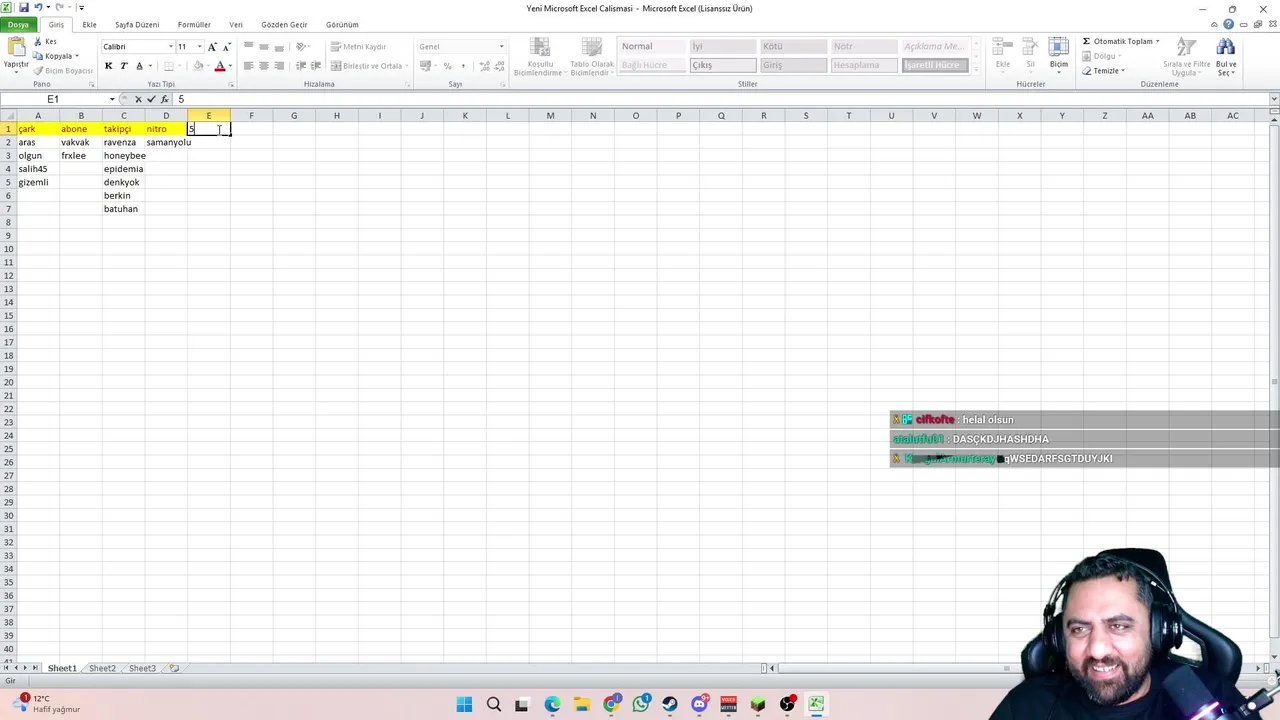Click the fill color bucket icon

[x=198, y=66]
